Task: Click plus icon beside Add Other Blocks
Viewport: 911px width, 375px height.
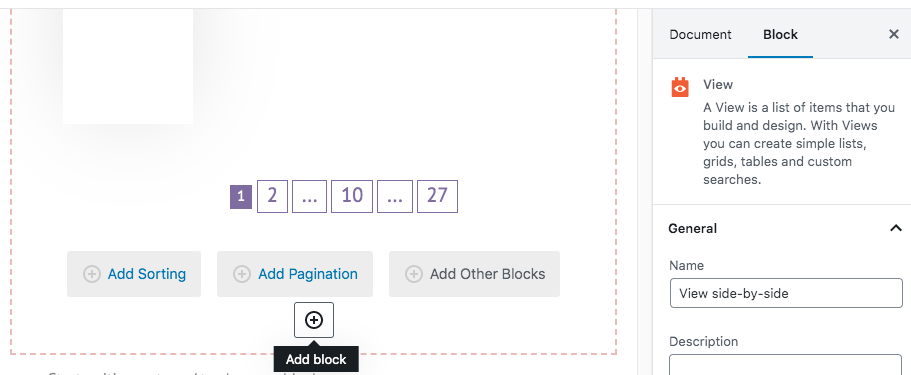Action: (414, 274)
